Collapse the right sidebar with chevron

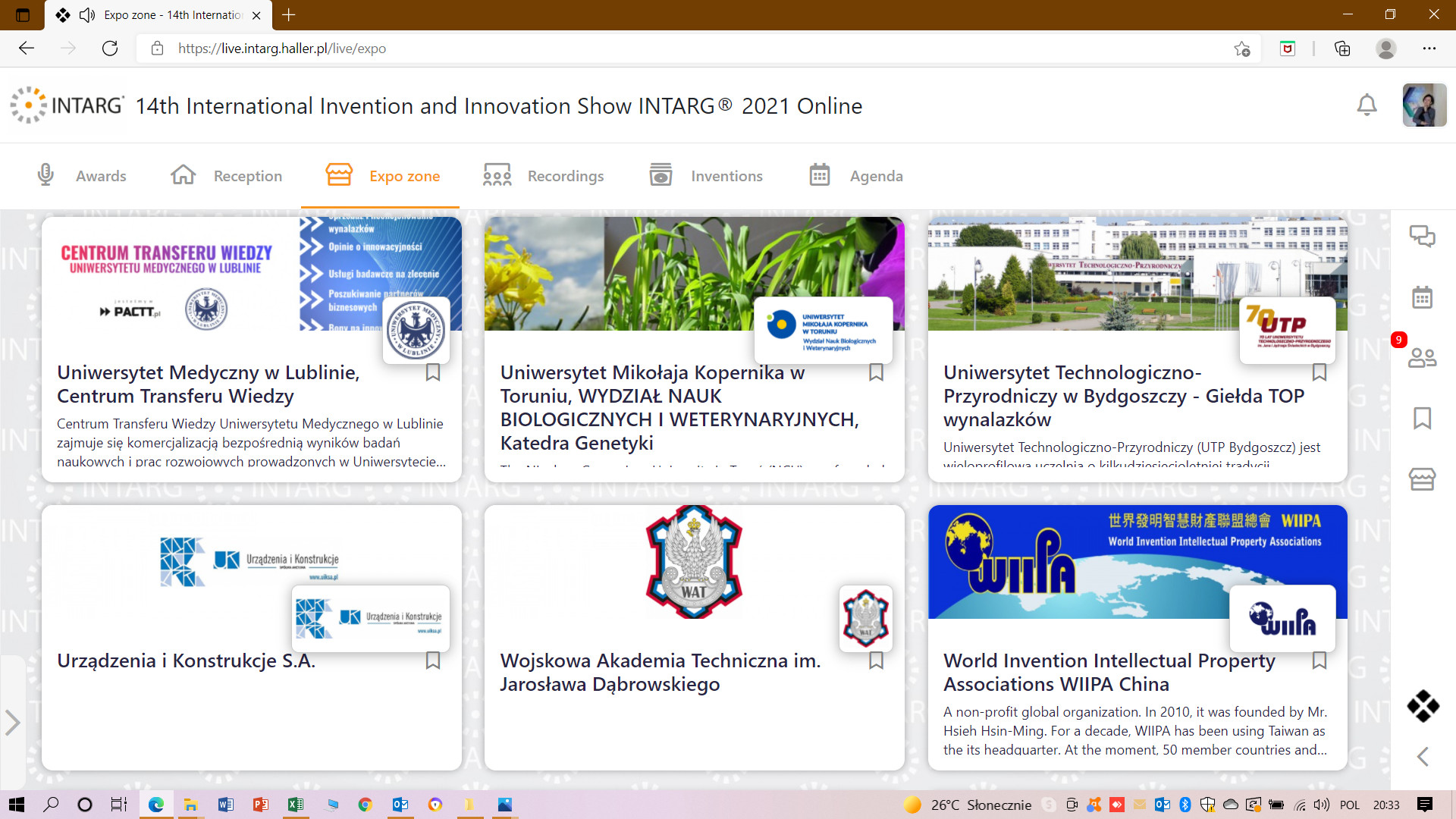click(x=1423, y=756)
